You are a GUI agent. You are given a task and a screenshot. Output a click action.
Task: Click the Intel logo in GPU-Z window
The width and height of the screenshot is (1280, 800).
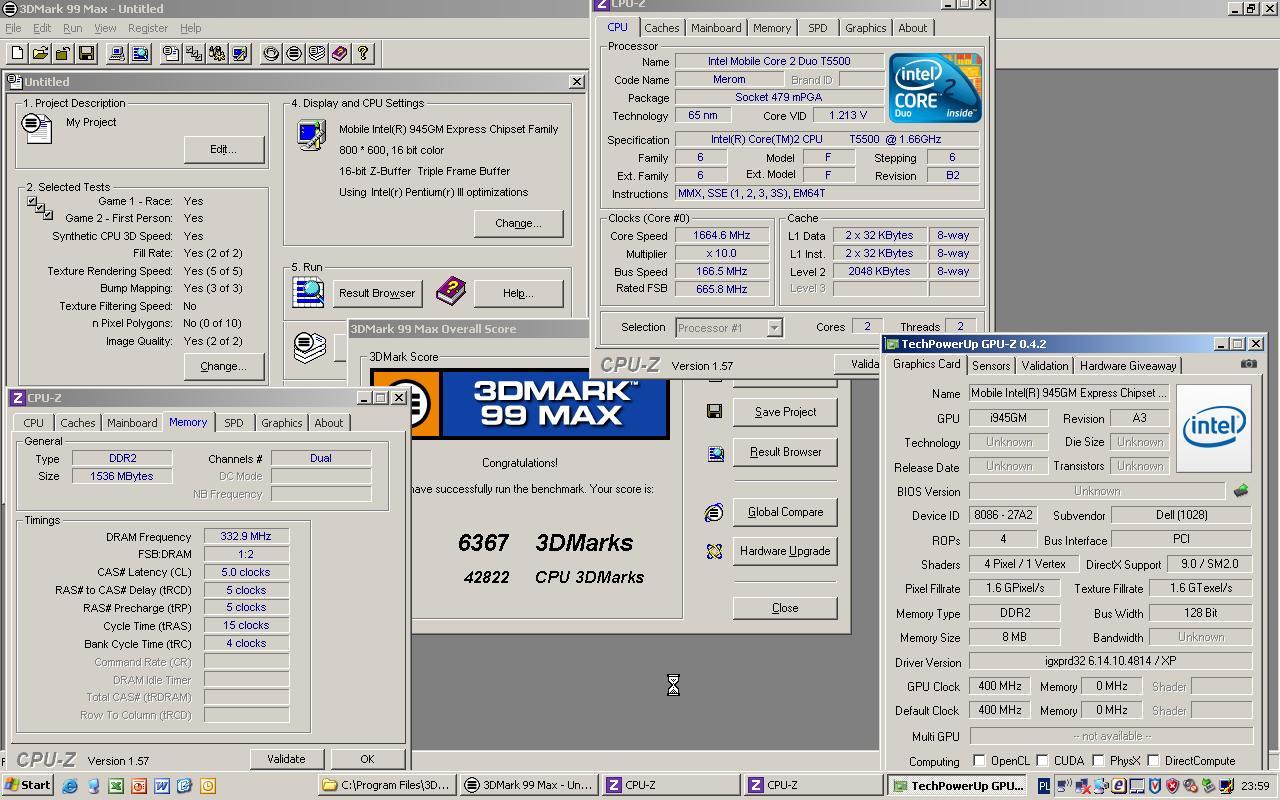pos(1214,427)
